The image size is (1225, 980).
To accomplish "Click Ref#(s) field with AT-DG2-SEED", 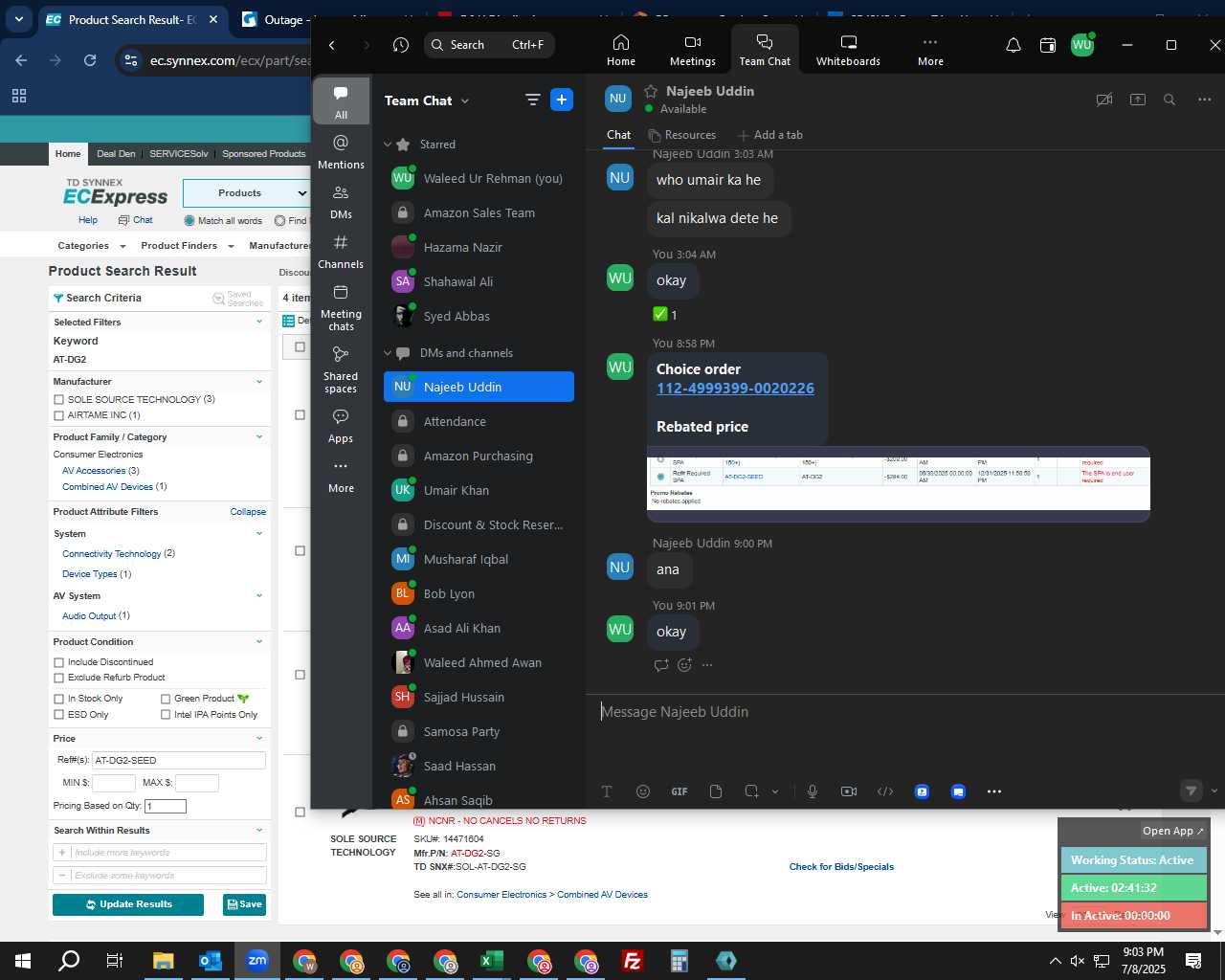I will coord(178,761).
